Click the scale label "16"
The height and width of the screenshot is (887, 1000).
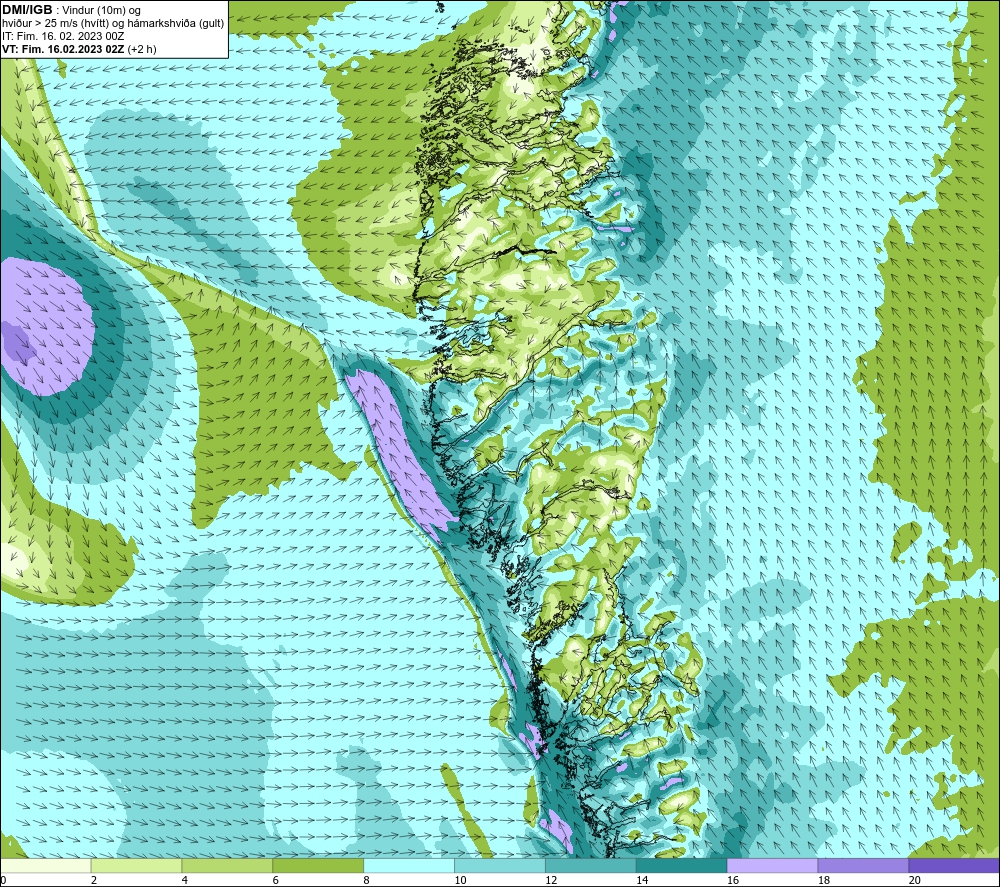pyautogui.click(x=733, y=880)
